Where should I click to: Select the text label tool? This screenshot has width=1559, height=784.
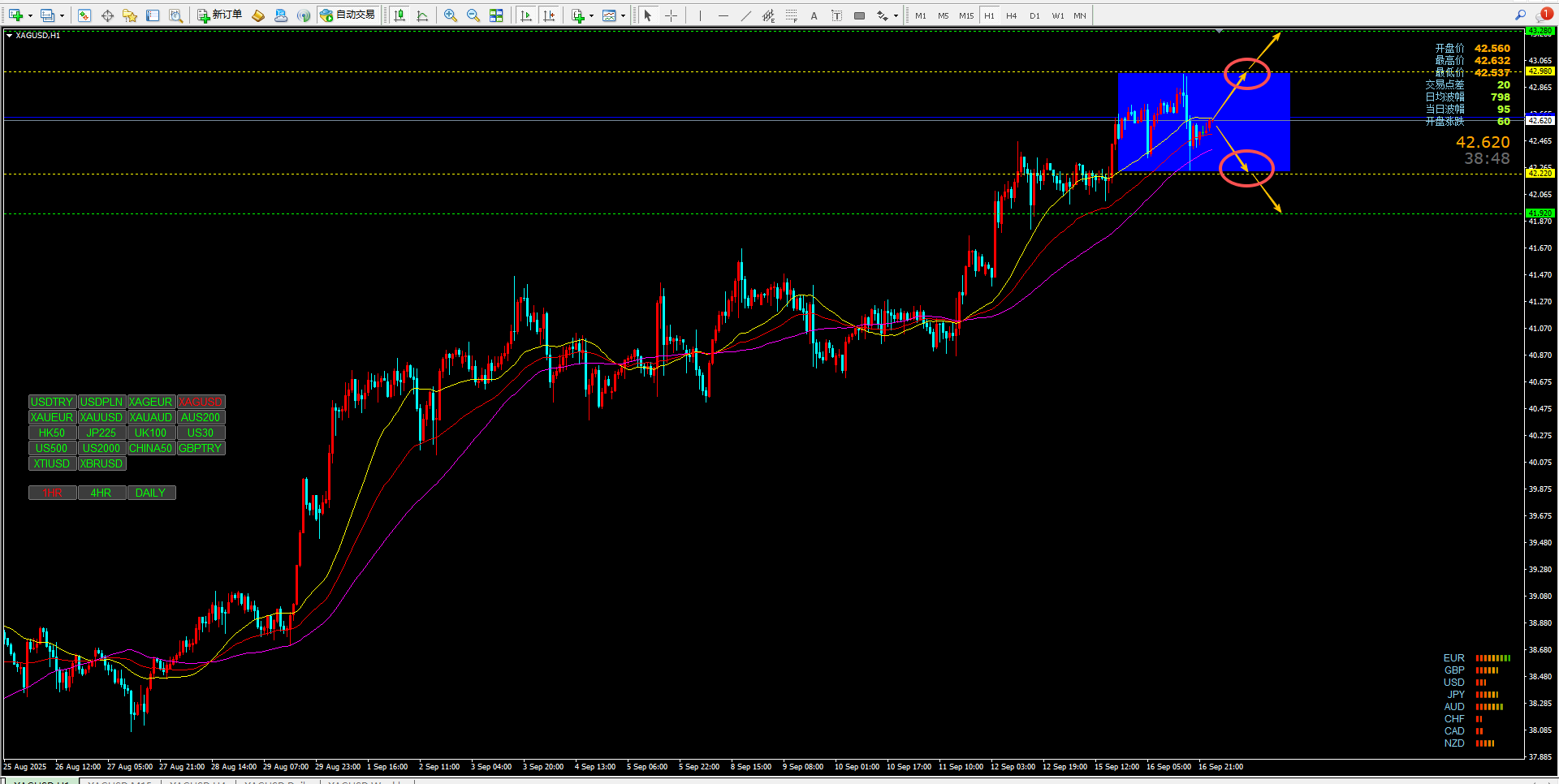[x=814, y=15]
